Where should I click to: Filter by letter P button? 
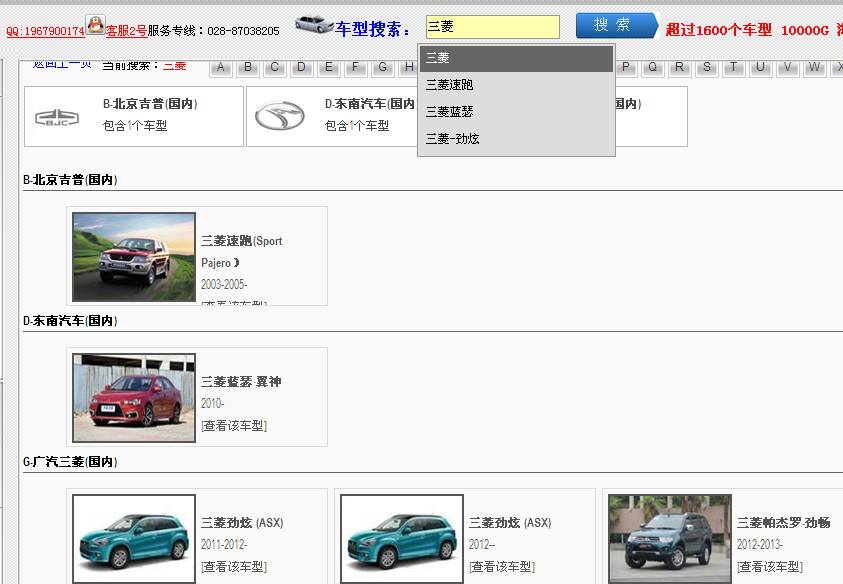pos(626,68)
